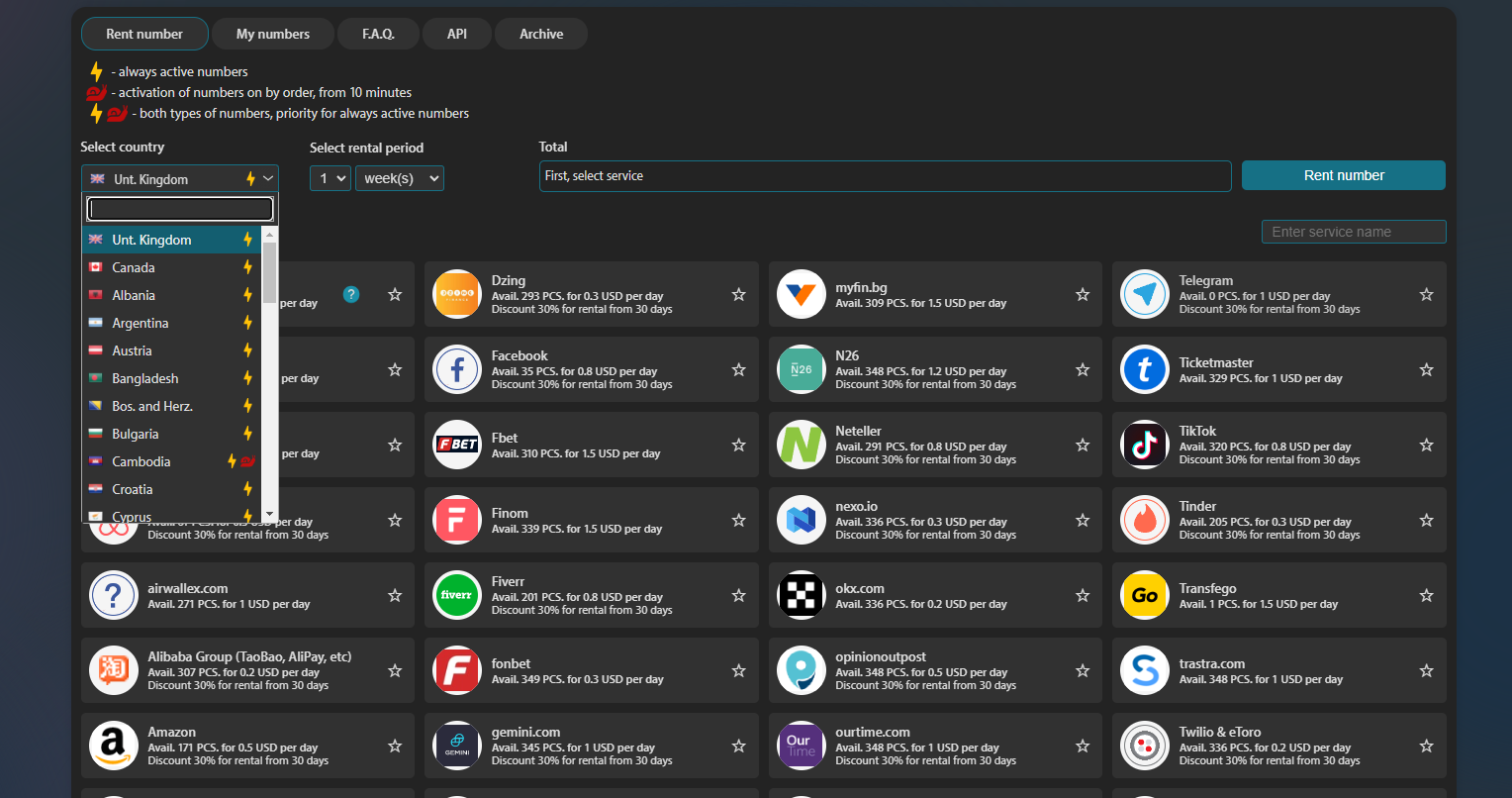The image size is (1512, 798).
Task: Select the nexo.io logo icon
Action: (x=802, y=520)
